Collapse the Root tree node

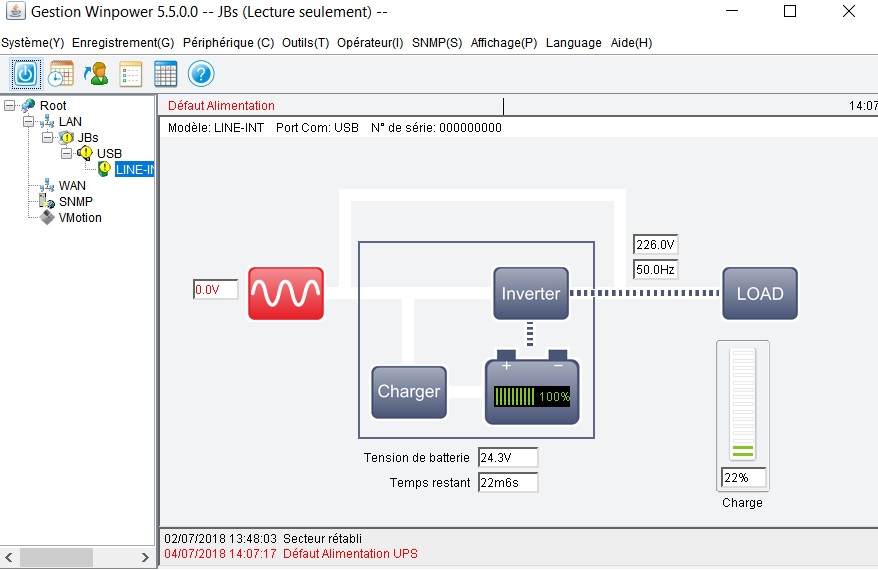tap(10, 105)
